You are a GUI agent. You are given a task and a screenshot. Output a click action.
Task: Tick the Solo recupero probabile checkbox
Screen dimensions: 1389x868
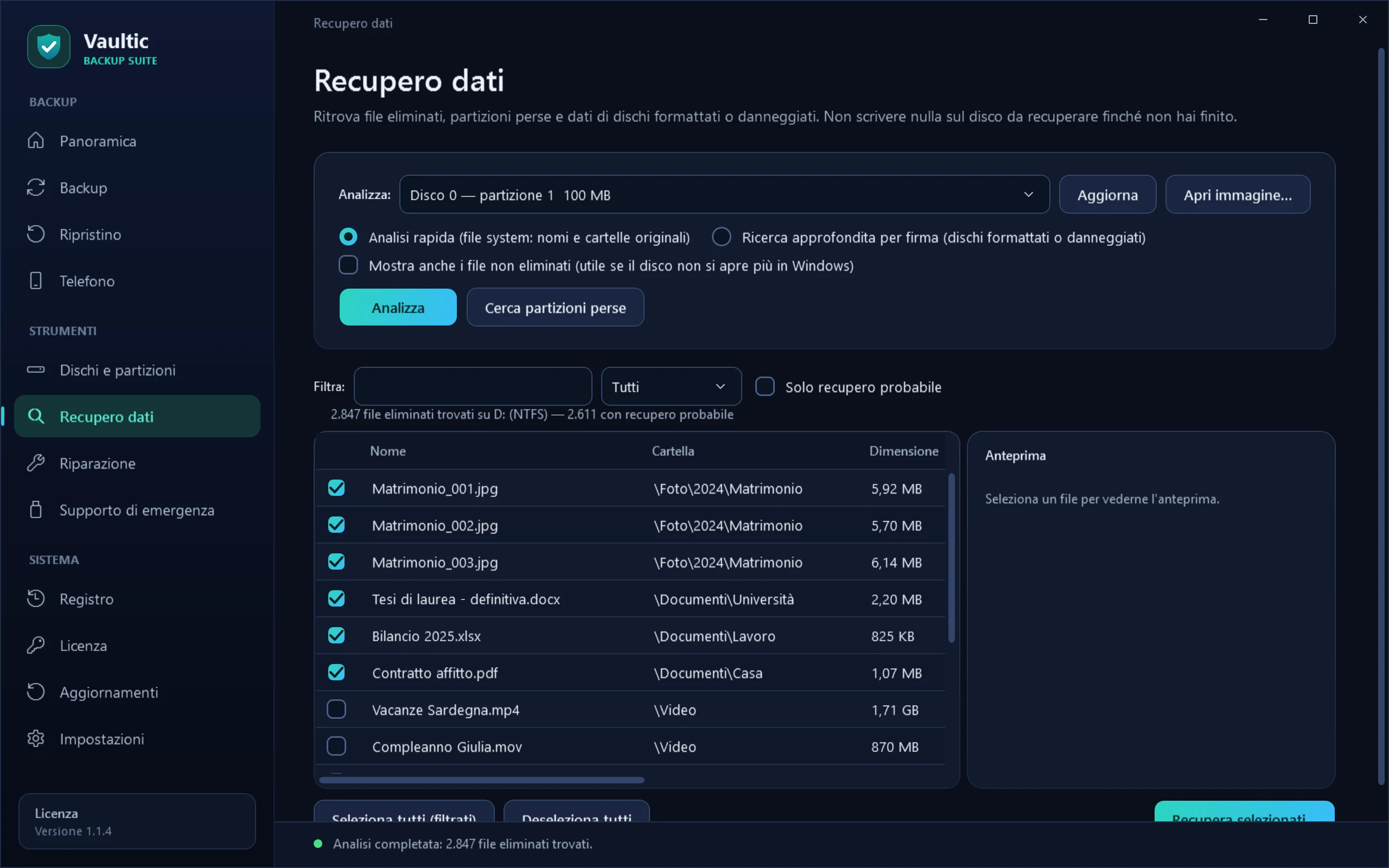point(764,386)
